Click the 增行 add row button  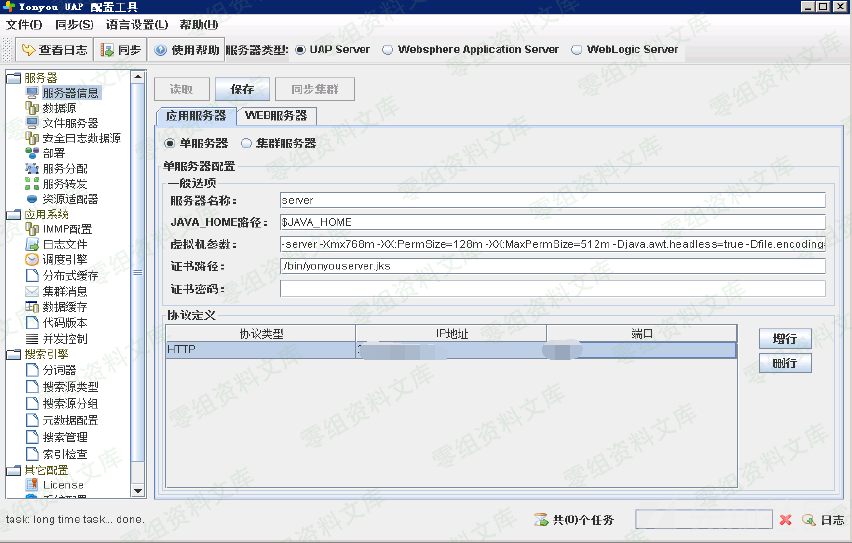tap(784, 339)
